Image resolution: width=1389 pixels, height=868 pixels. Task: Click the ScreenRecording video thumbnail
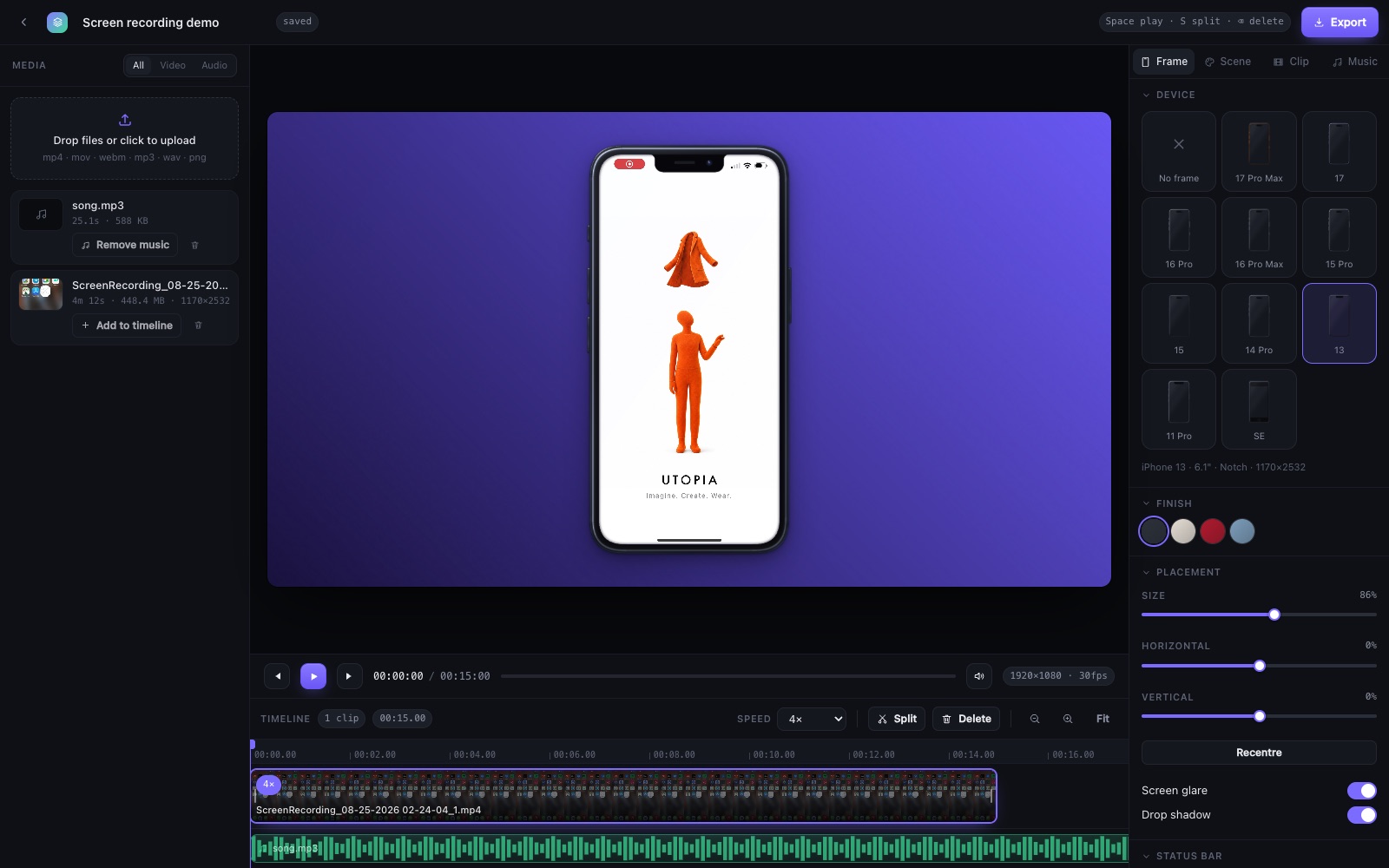pyautogui.click(x=41, y=294)
